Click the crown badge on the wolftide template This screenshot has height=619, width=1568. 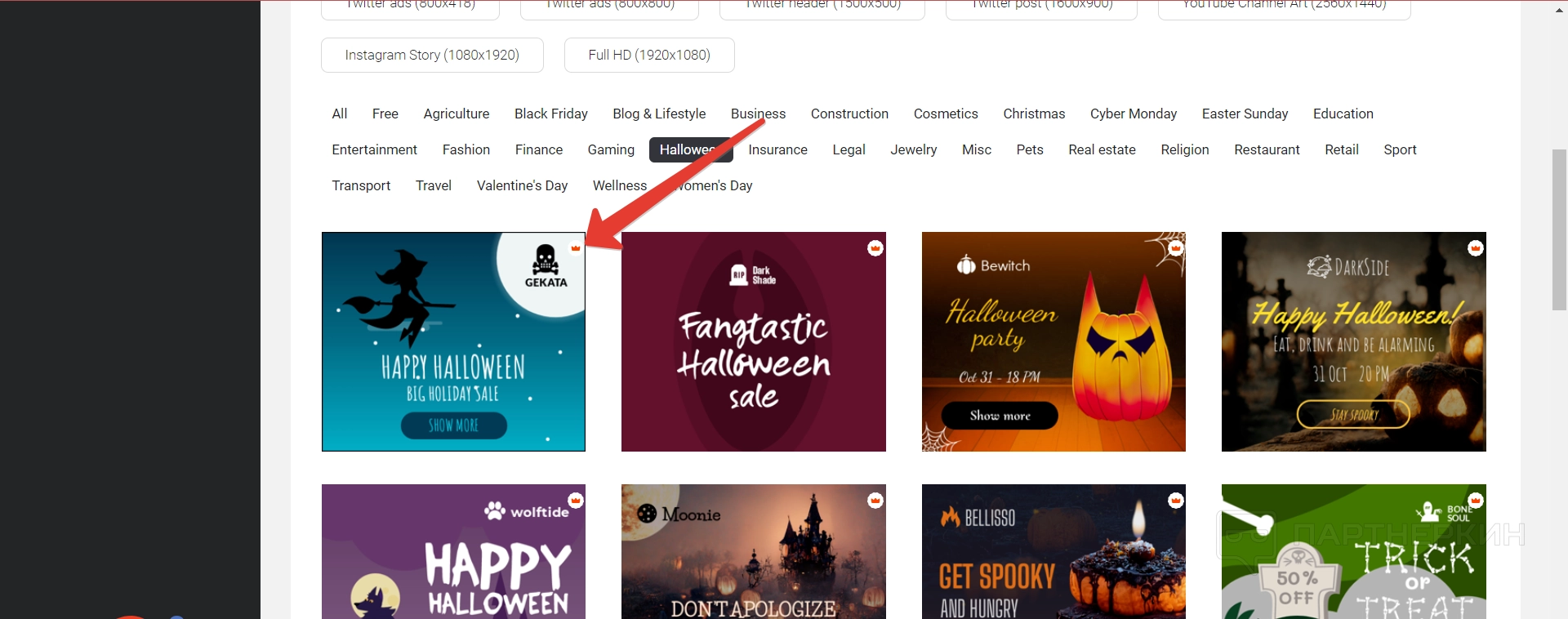click(576, 500)
